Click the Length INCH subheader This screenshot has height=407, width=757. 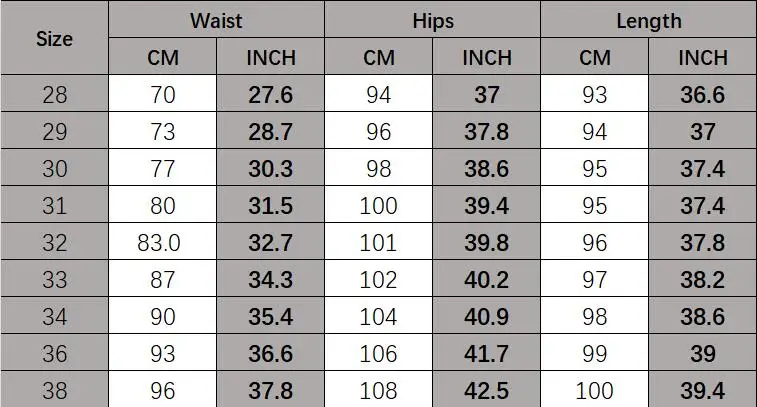pyautogui.click(x=703, y=56)
